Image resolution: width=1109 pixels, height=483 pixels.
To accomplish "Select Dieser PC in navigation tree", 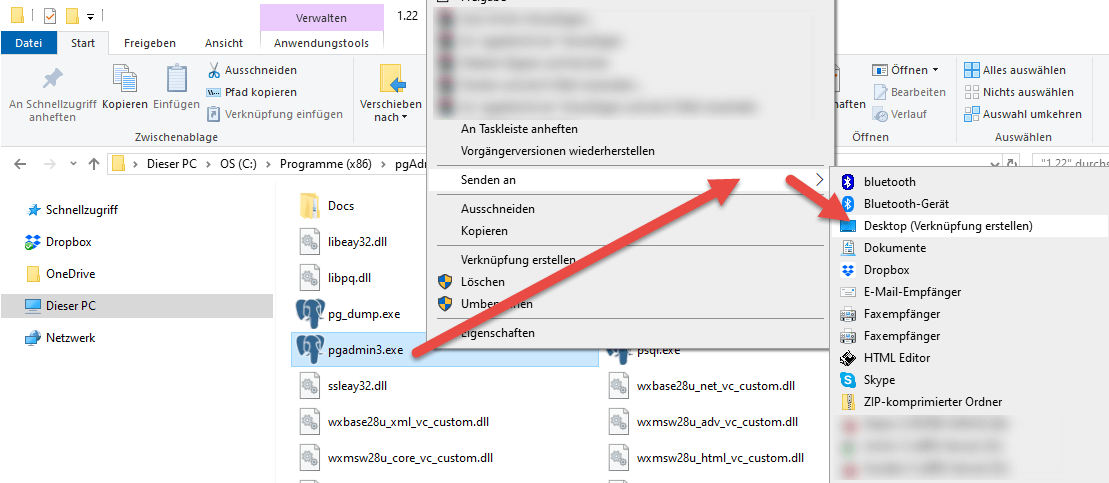I will tap(70, 306).
